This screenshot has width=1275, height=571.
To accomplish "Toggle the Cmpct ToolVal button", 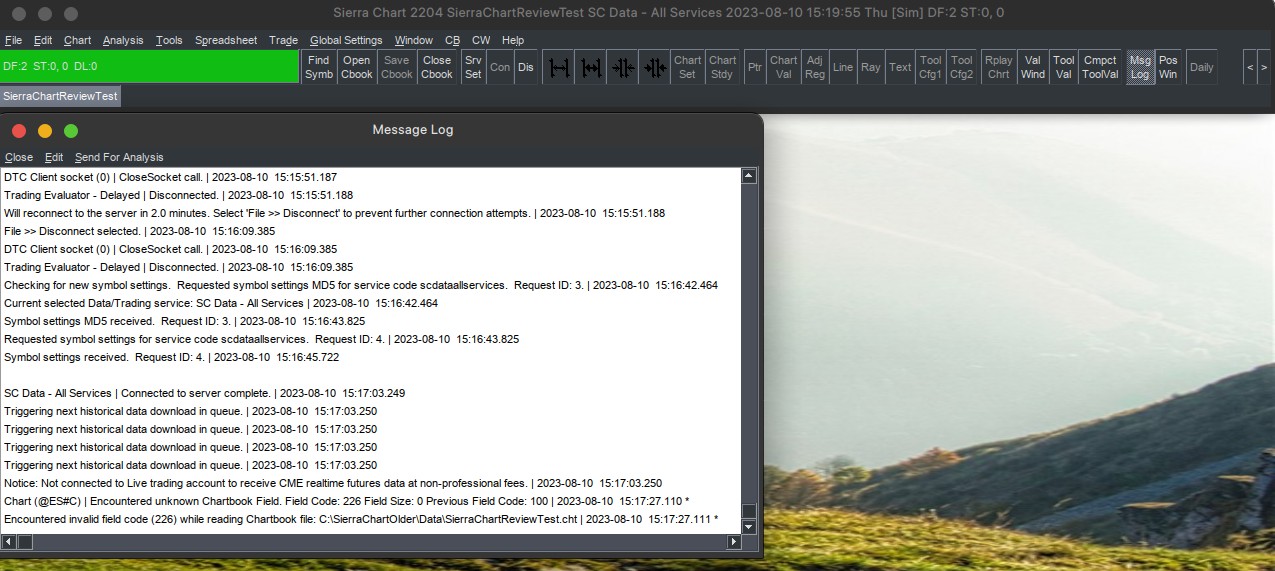I will 1101,67.
